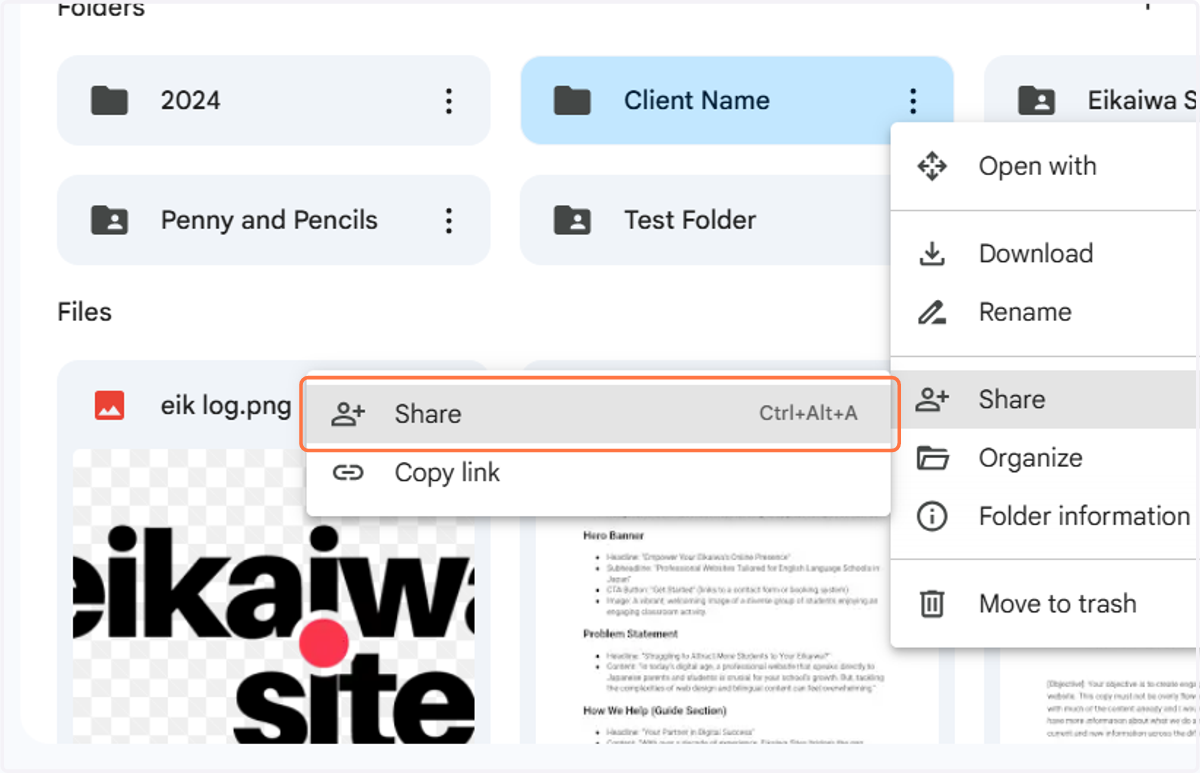Click the Folder information info icon
Screen dimensions: 1200x773
932,516
